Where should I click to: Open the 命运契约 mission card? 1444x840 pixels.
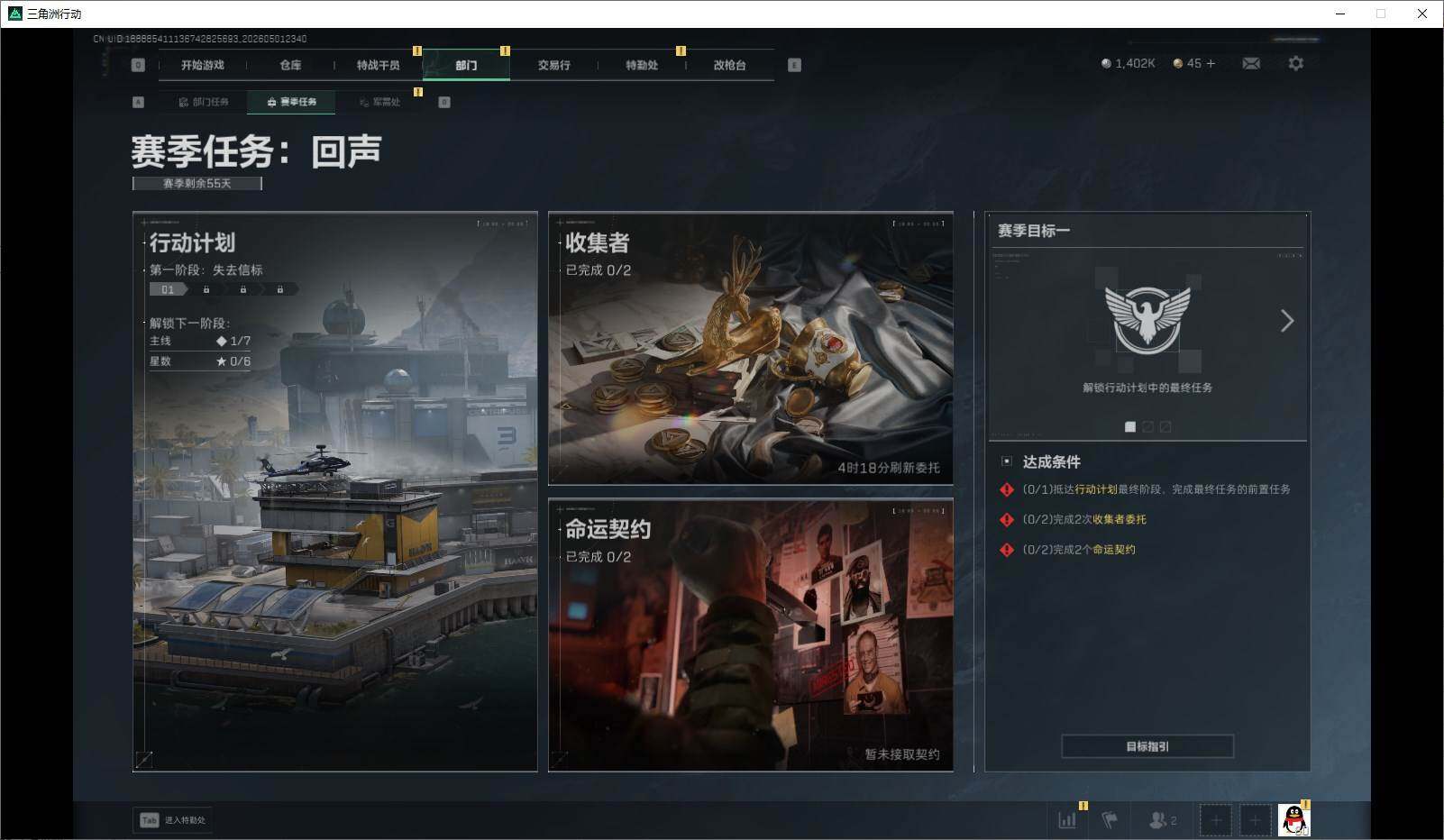pos(751,635)
